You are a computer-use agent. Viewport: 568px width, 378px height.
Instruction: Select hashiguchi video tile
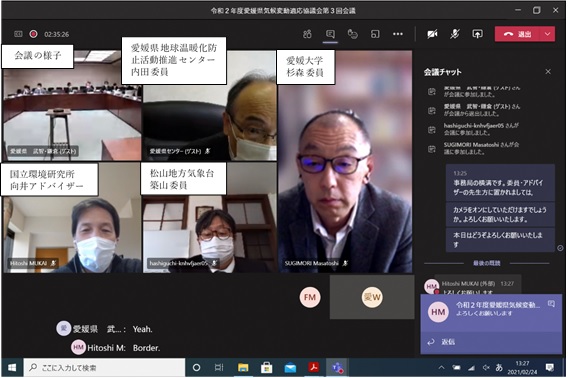coord(210,217)
